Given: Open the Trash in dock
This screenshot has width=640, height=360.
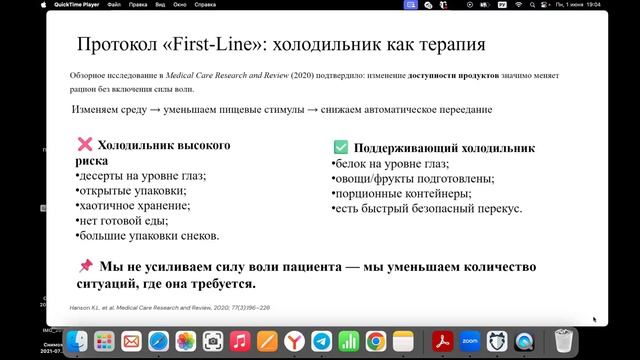Looking at the screenshot, I should [x=564, y=340].
